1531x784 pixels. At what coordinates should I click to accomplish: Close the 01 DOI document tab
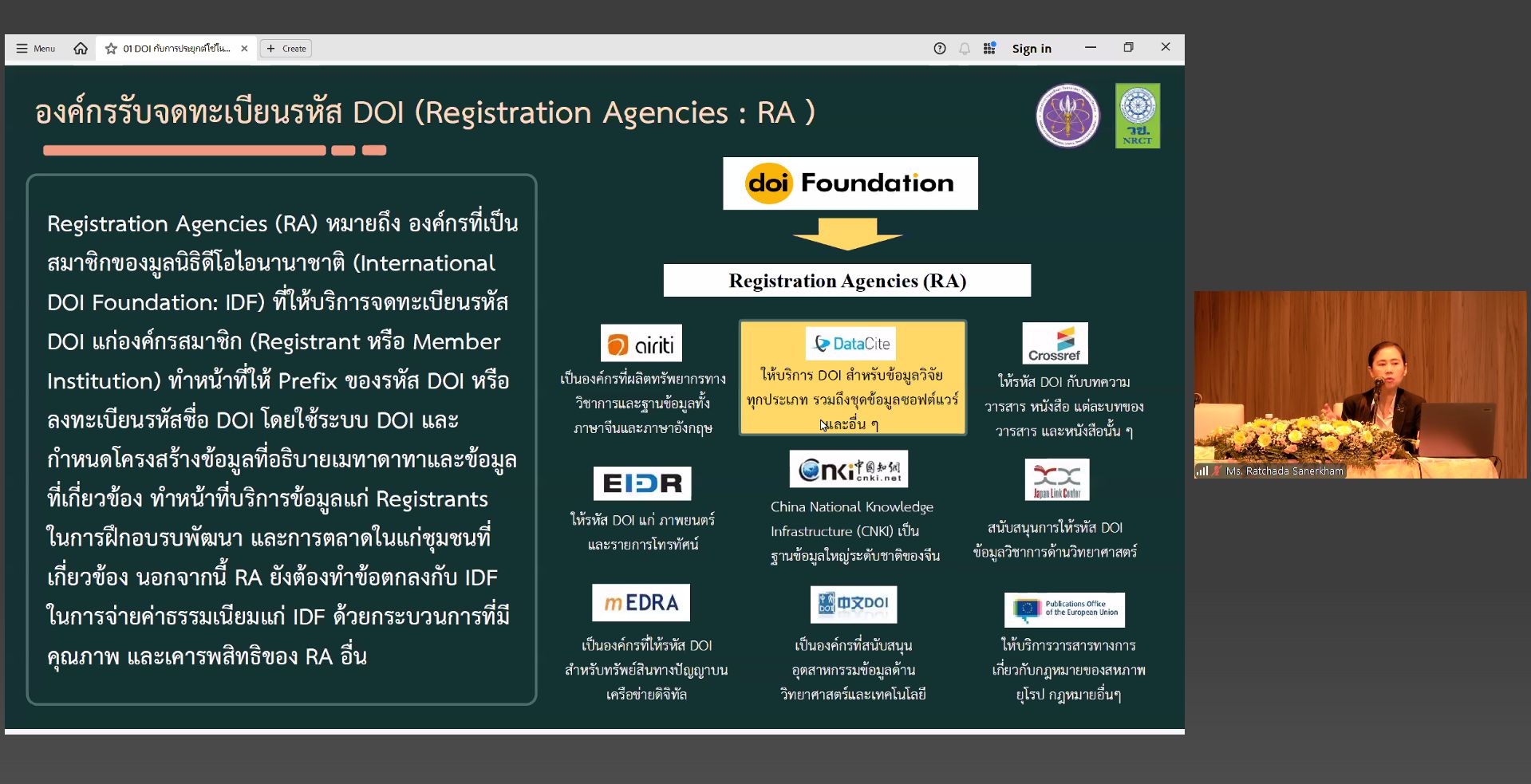[x=244, y=49]
